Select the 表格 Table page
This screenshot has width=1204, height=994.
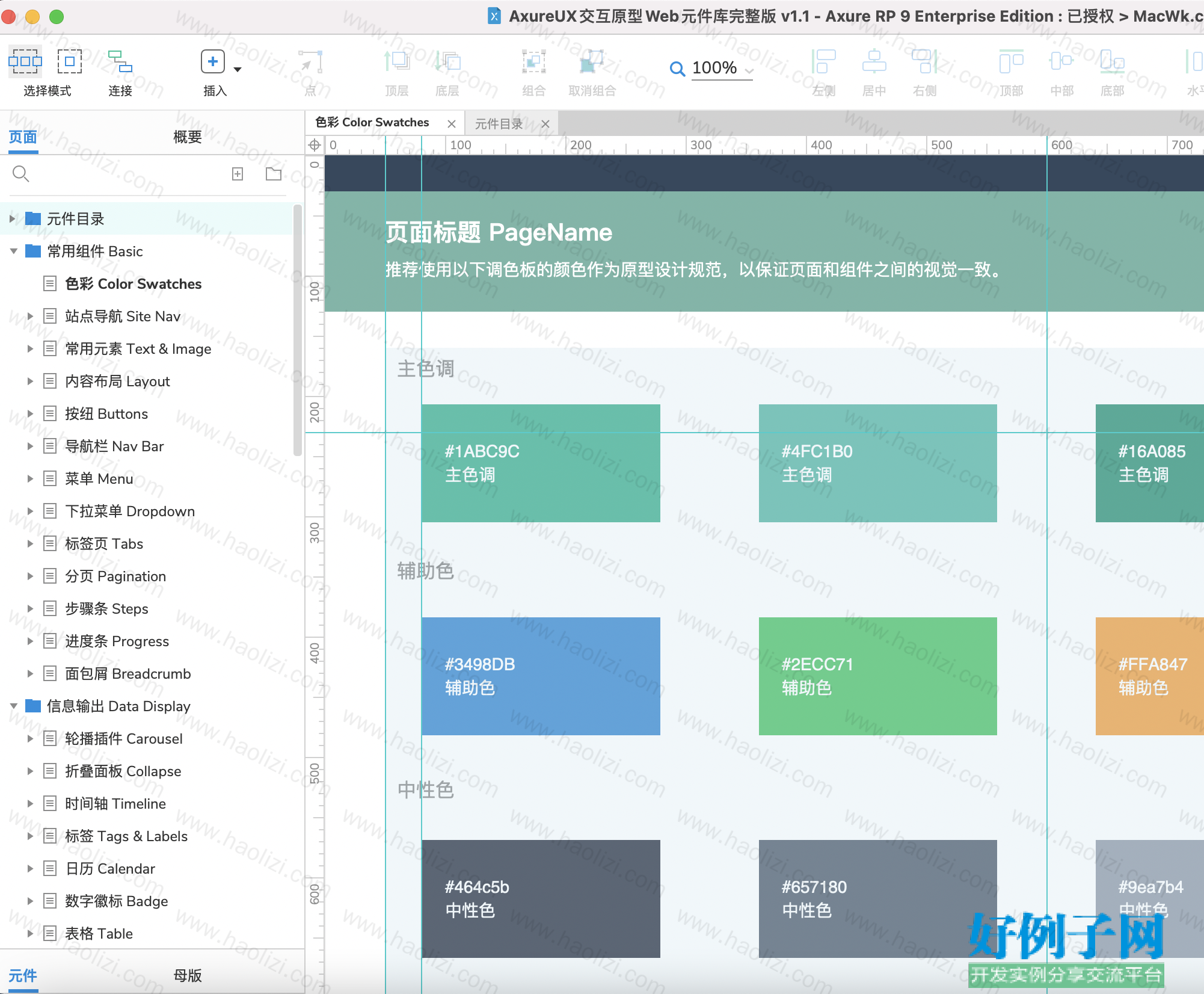[x=99, y=934]
